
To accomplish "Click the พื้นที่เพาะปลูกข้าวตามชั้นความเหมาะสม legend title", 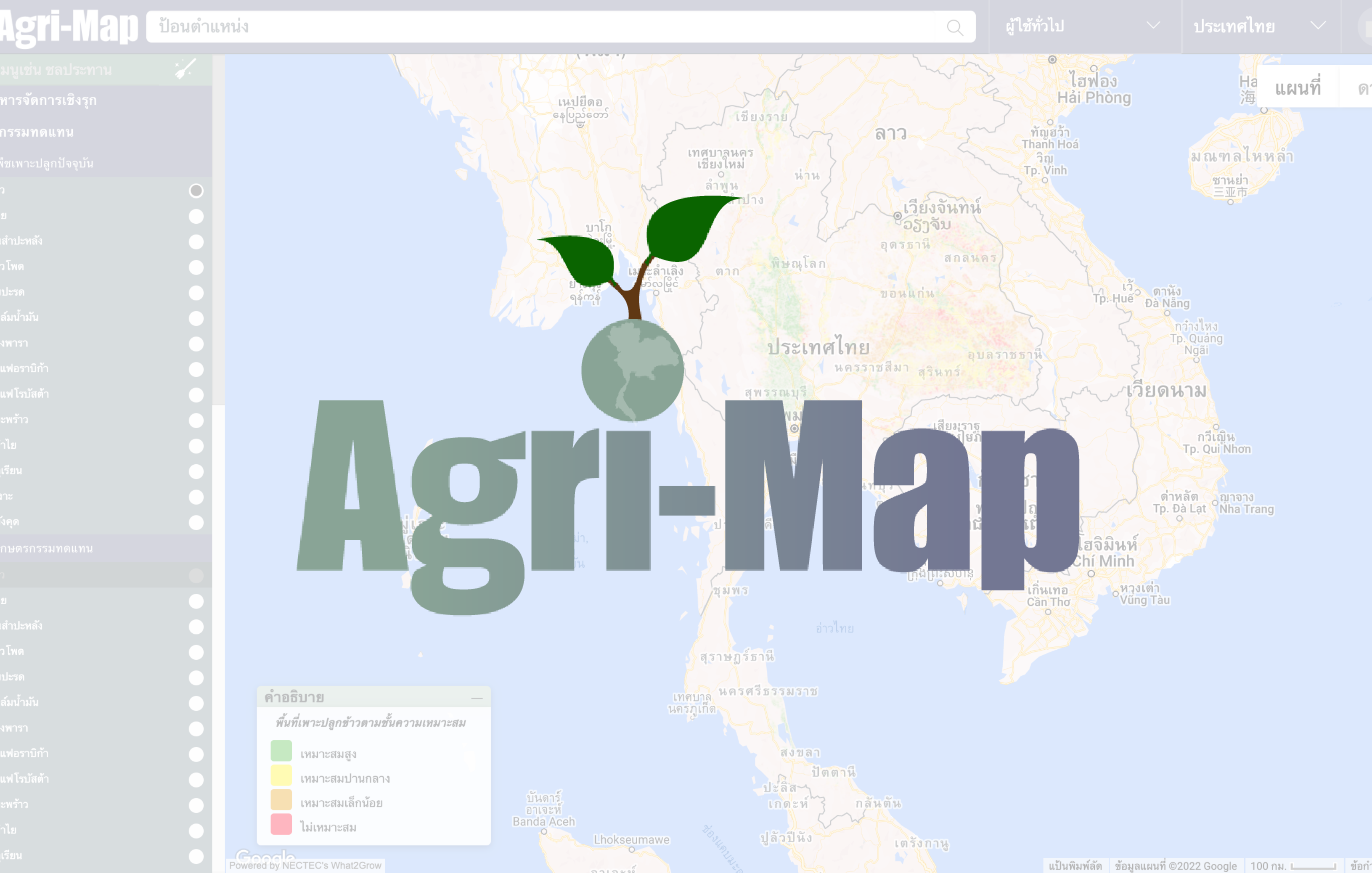I will click(x=371, y=722).
